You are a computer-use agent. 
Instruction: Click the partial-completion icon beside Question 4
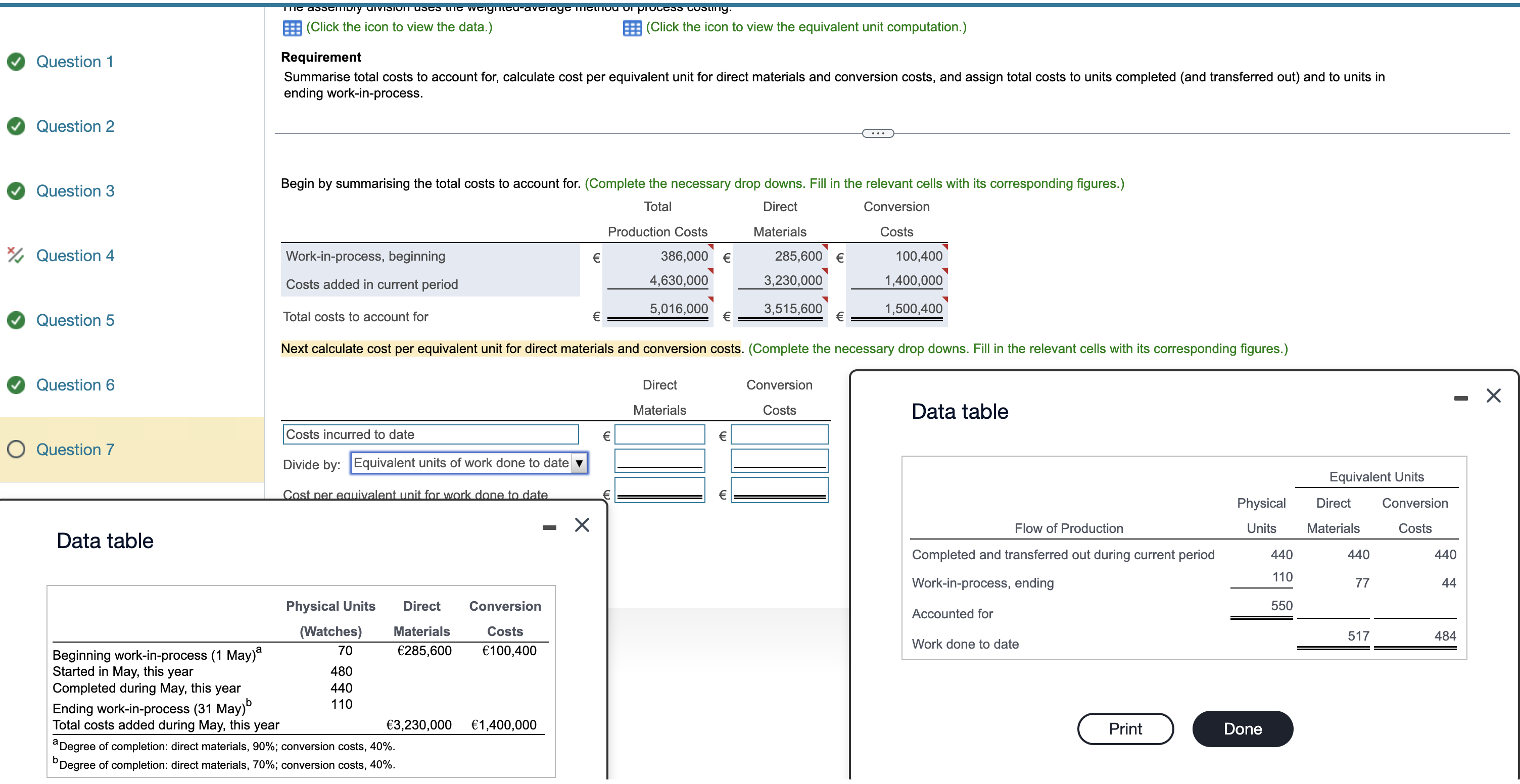coord(15,255)
